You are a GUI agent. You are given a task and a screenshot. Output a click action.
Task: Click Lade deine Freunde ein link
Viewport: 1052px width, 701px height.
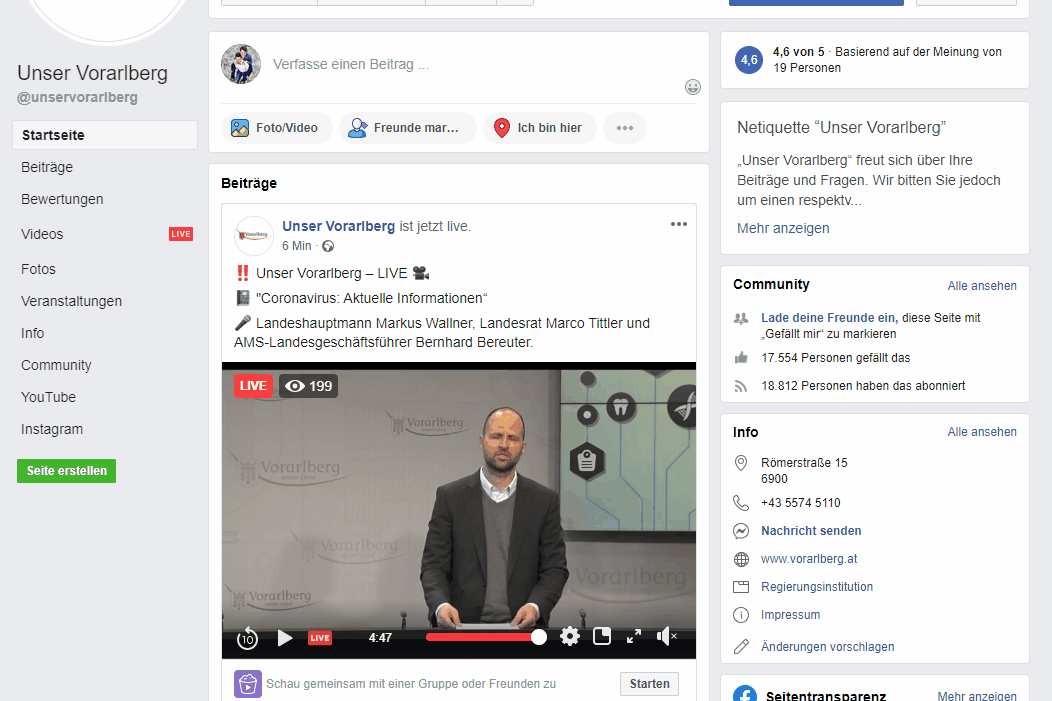click(829, 318)
